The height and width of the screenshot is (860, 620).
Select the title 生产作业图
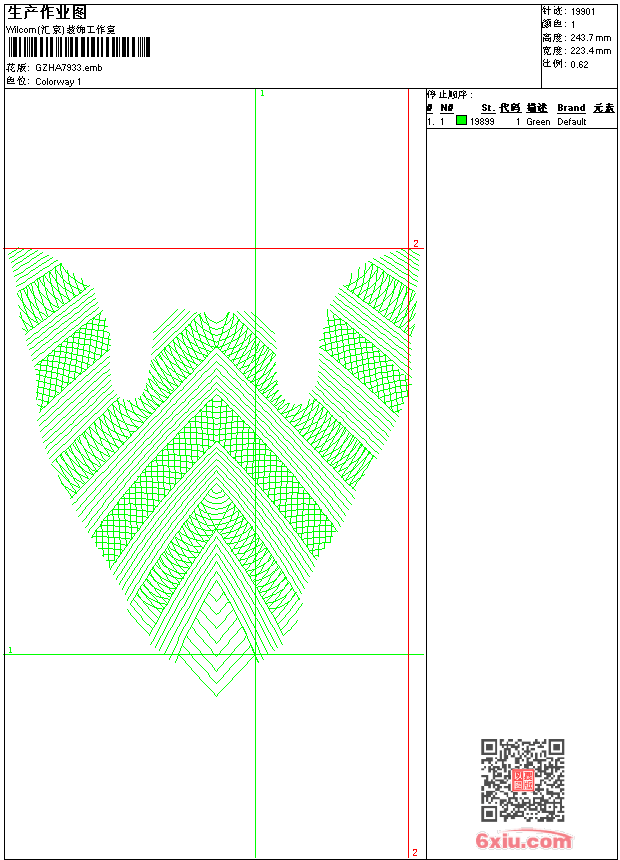pyautogui.click(x=47, y=12)
